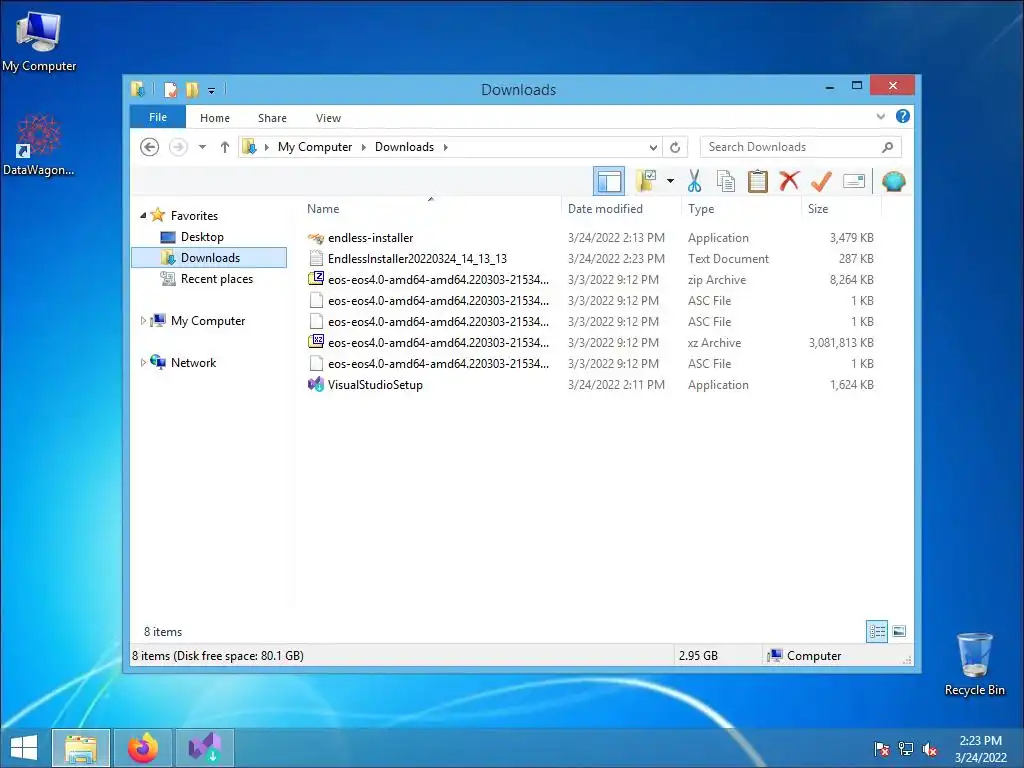Open the File menu tab
The width and height of the screenshot is (1024, 768).
point(158,117)
